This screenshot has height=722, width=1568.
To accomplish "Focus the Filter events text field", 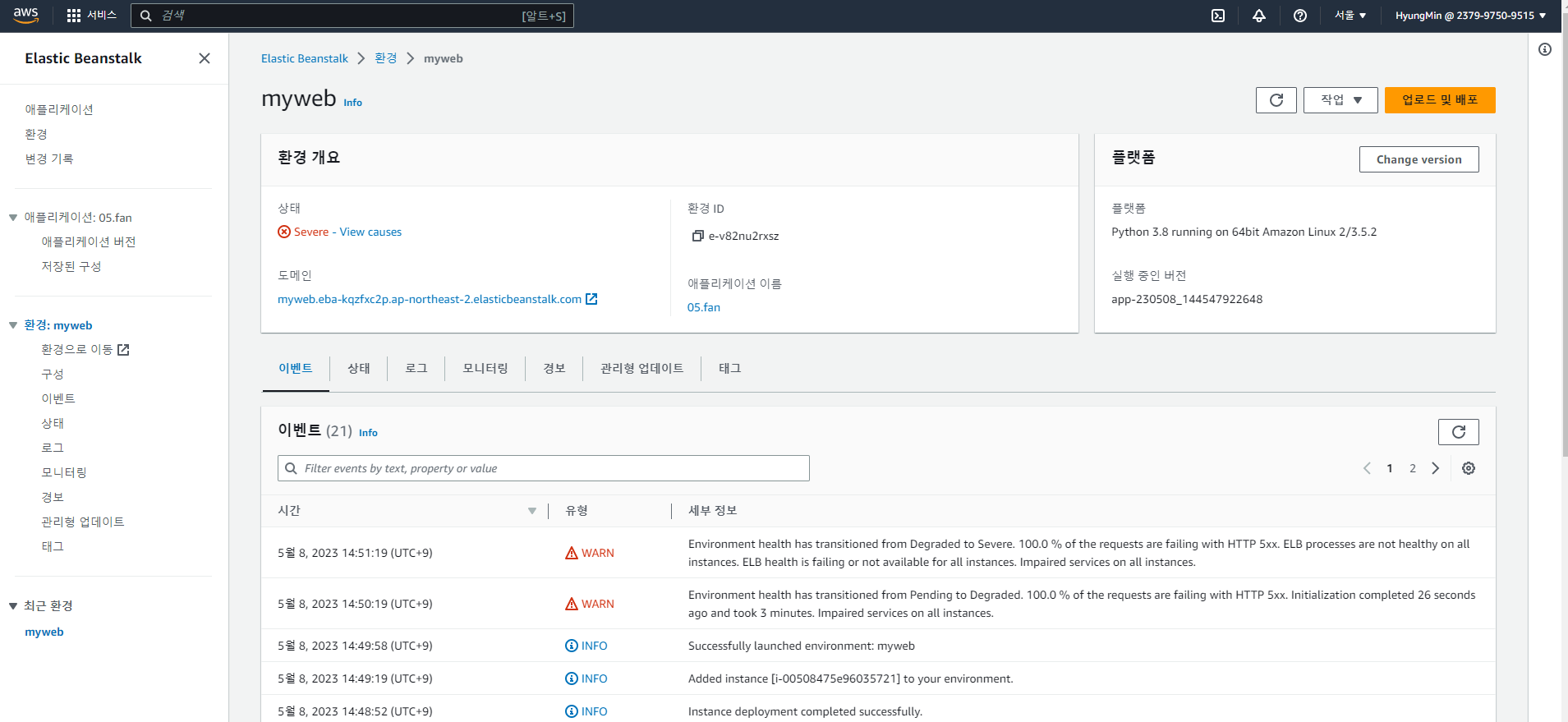I will 544,468.
